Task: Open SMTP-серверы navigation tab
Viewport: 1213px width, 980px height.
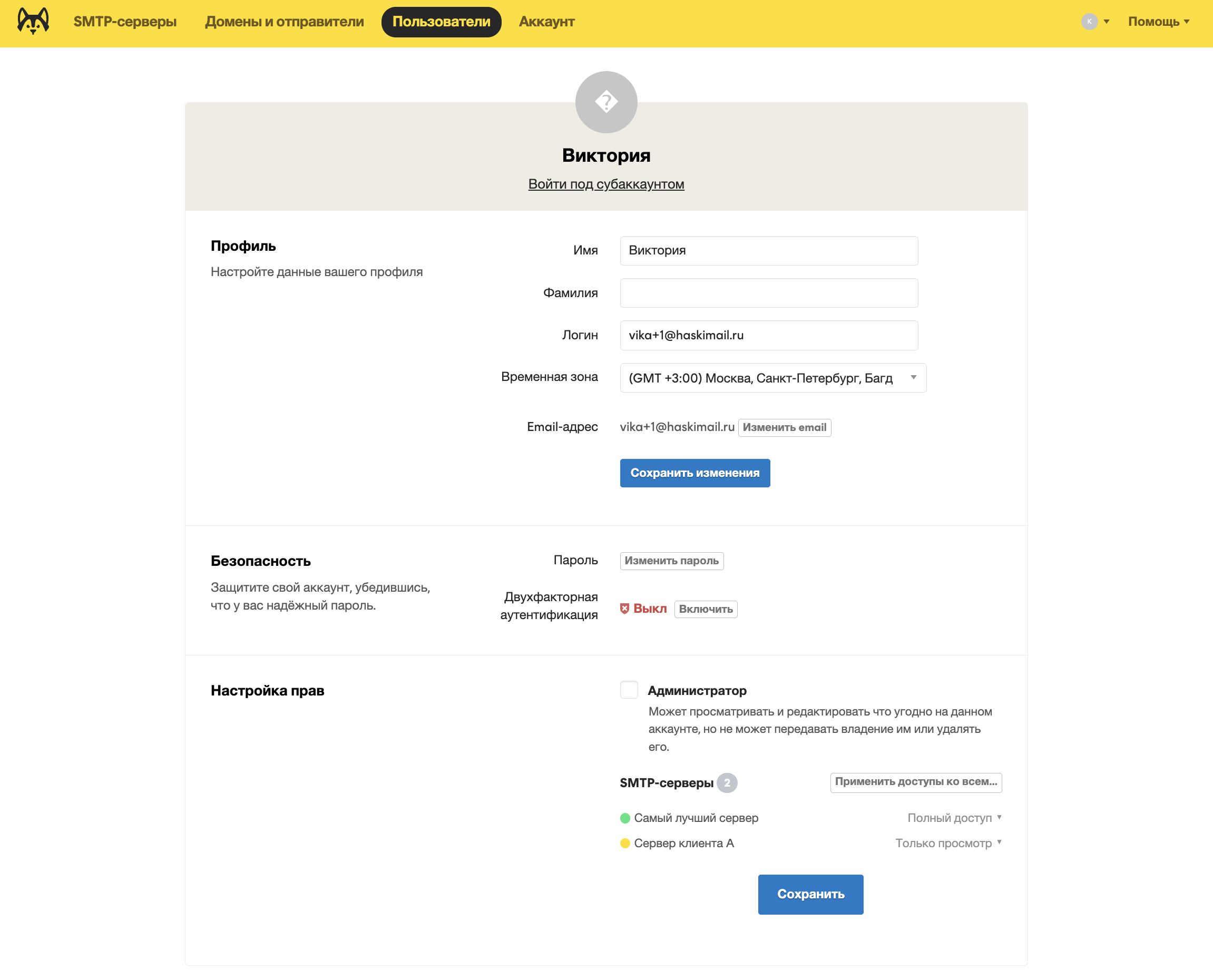Action: pyautogui.click(x=125, y=22)
